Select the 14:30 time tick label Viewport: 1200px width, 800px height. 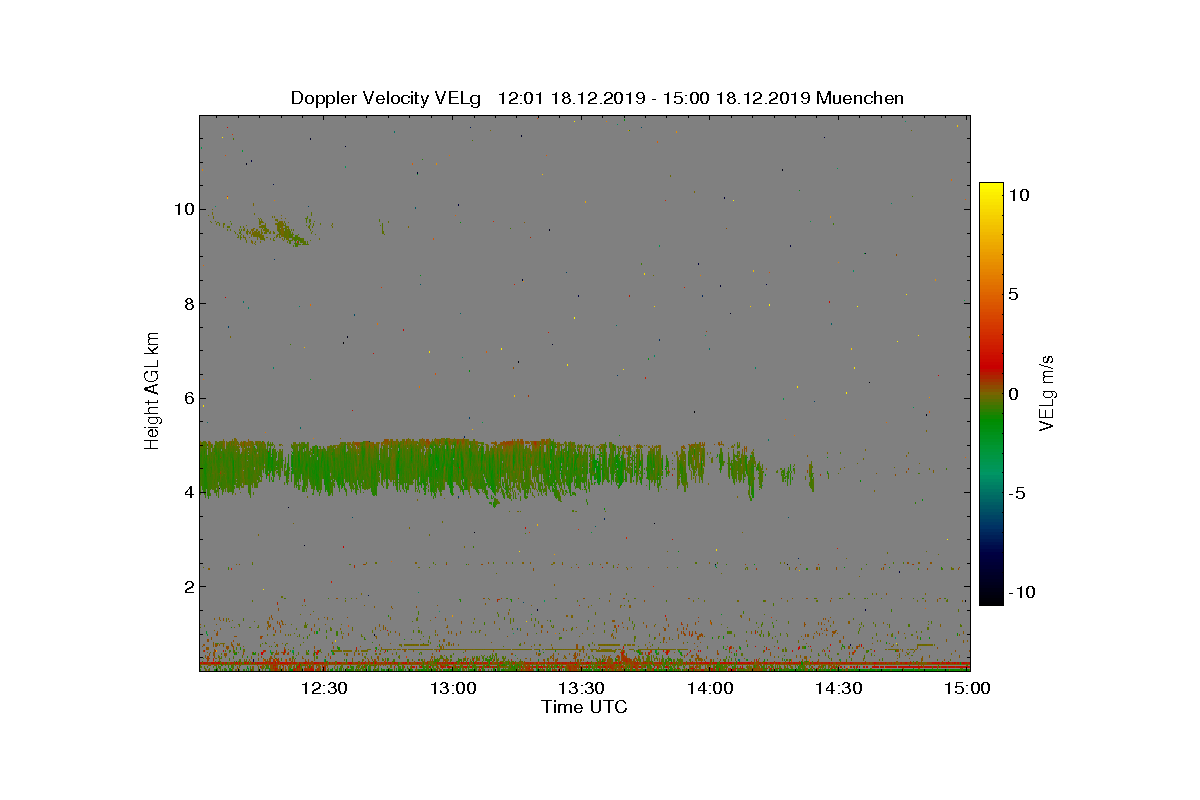[838, 688]
